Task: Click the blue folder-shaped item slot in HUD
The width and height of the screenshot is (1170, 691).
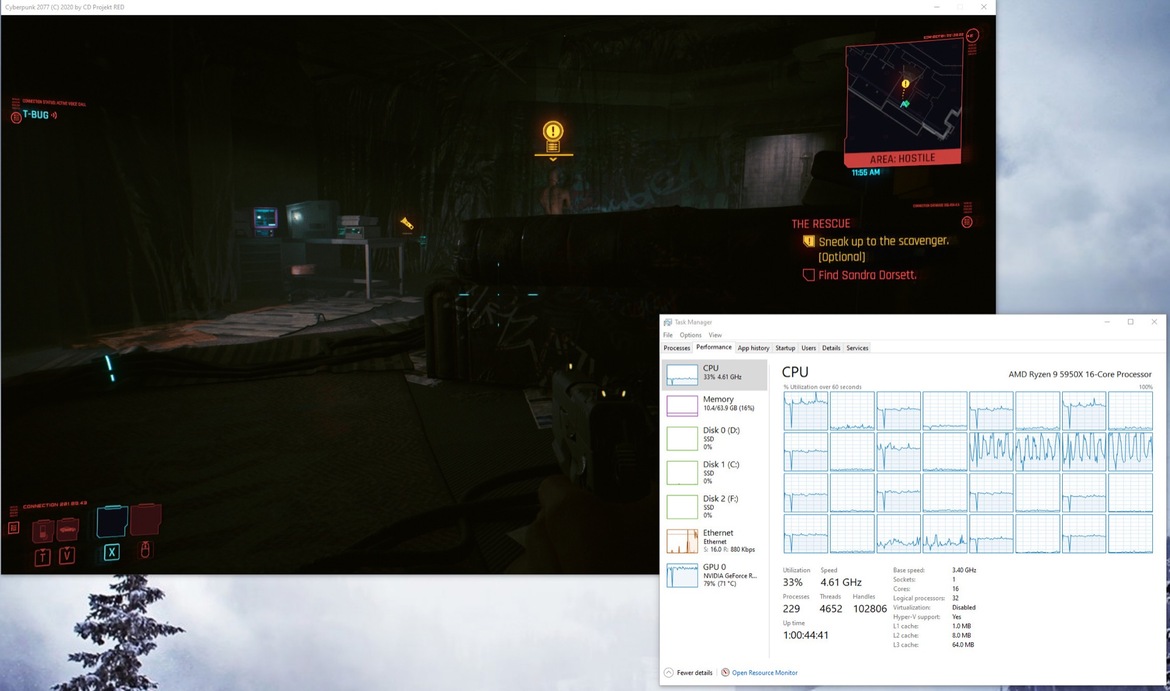Action: point(112,521)
